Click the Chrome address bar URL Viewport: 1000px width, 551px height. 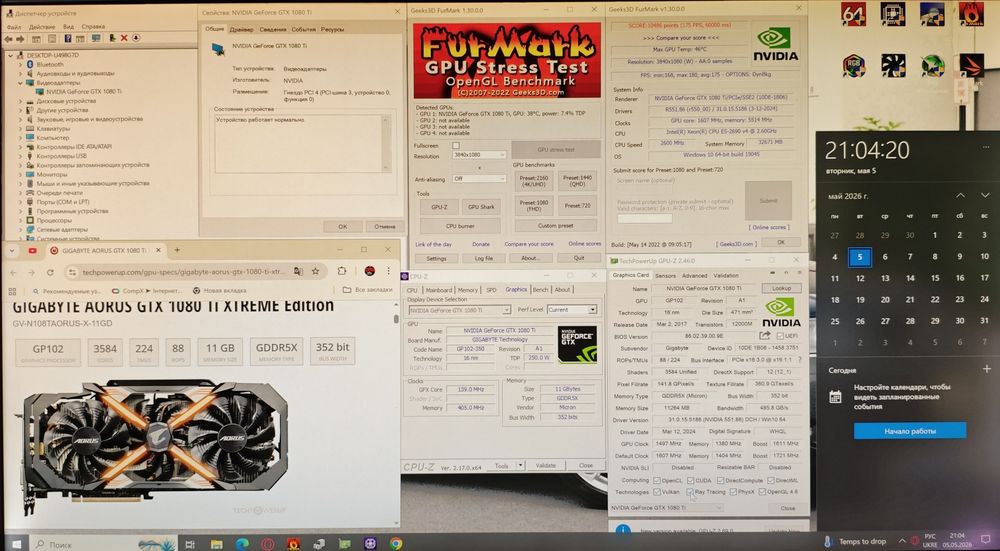pyautogui.click(x=184, y=272)
